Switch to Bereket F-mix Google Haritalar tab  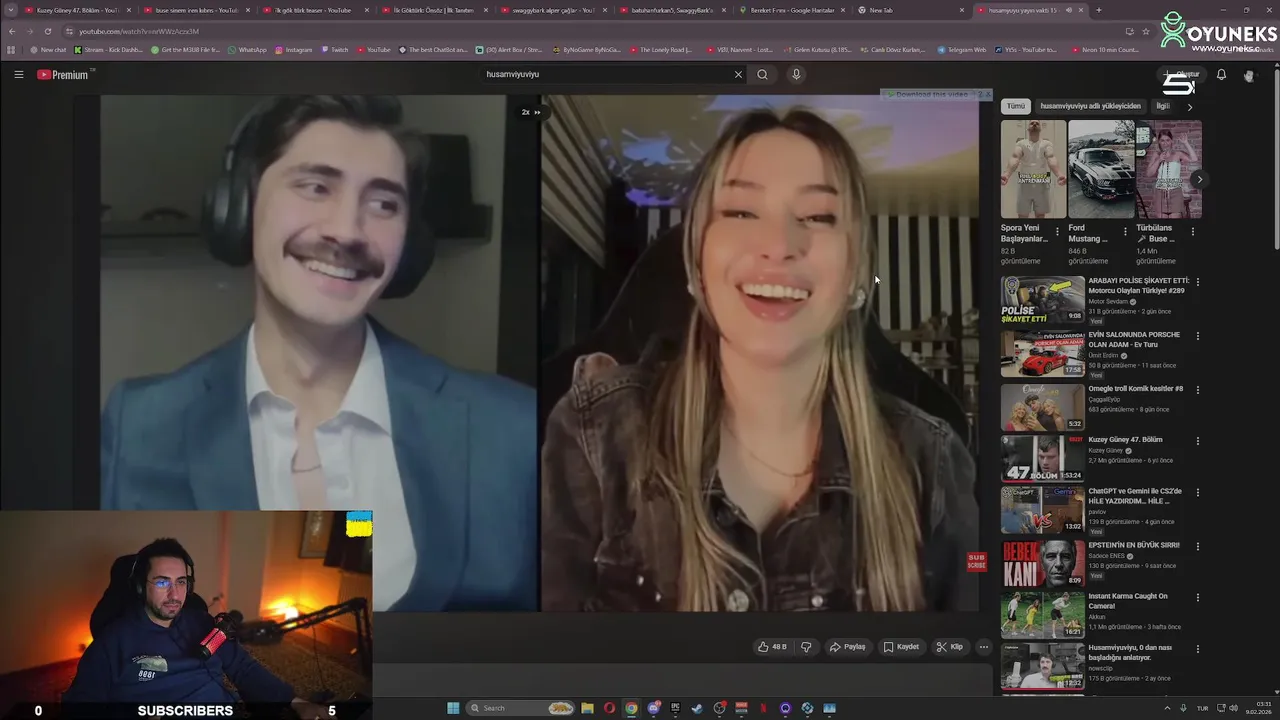(793, 10)
